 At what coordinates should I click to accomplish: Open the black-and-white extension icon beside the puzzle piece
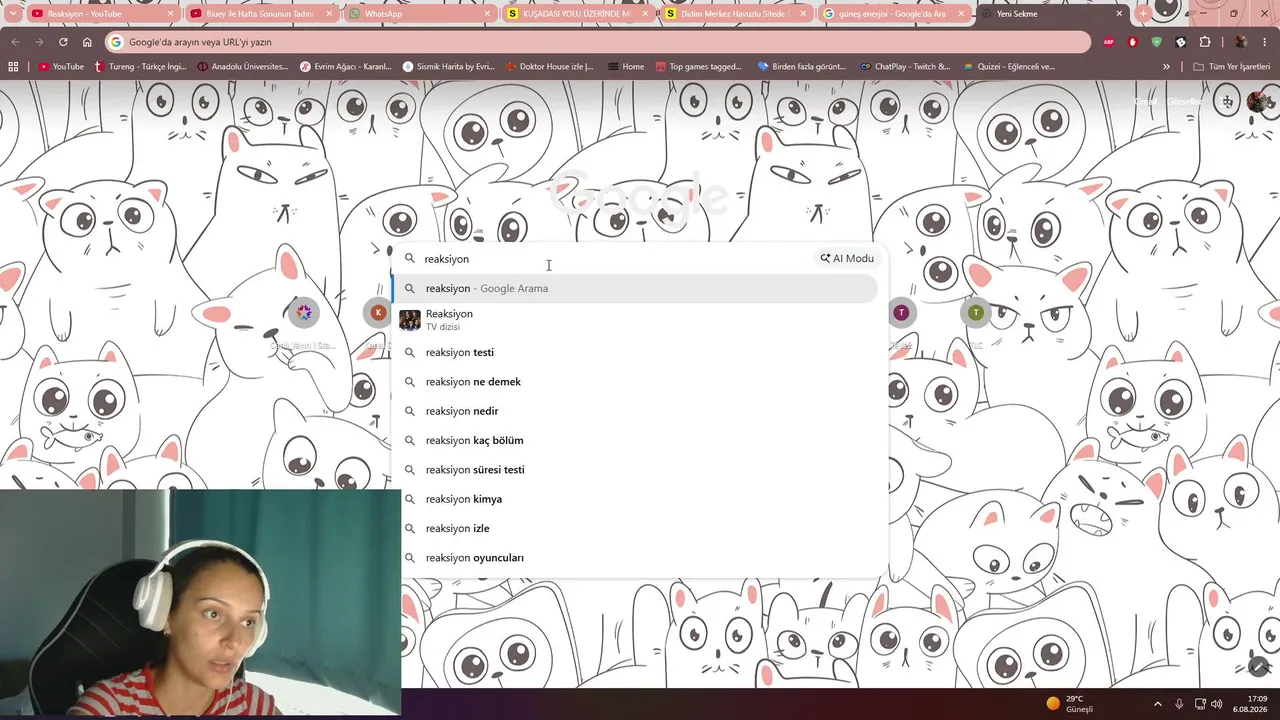tap(1181, 42)
